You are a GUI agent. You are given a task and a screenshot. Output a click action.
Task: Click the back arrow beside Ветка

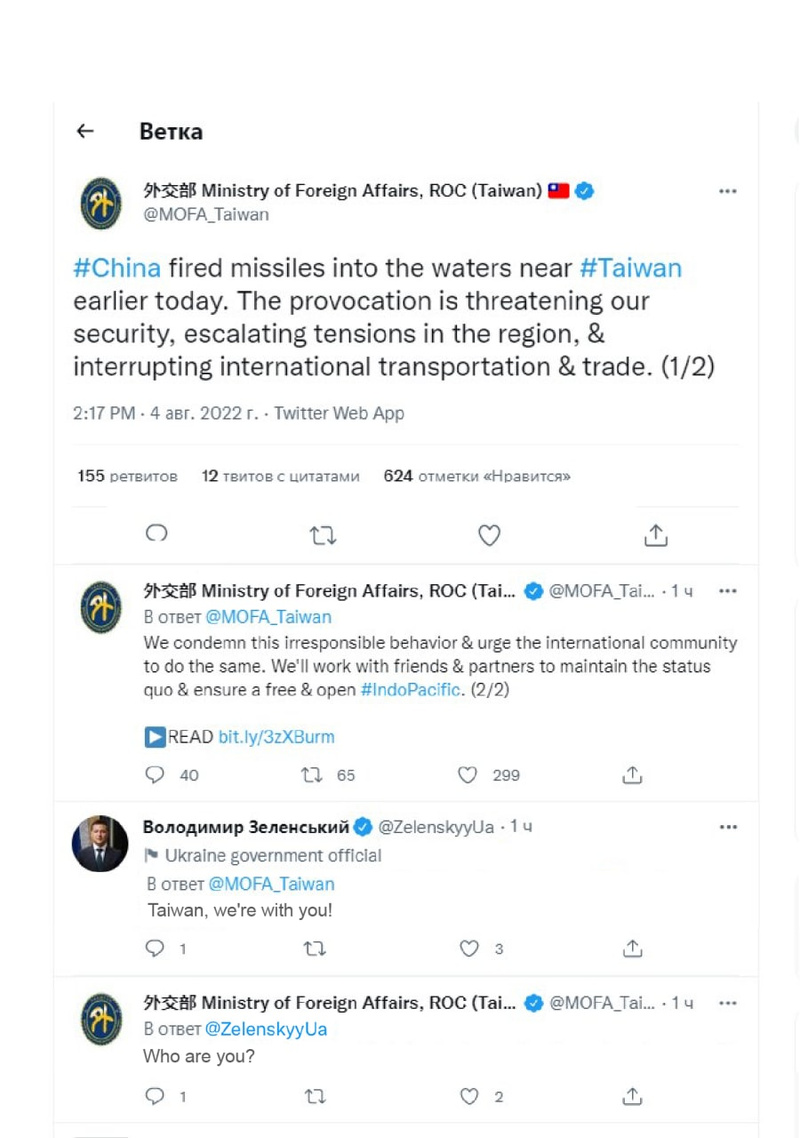pos(85,131)
